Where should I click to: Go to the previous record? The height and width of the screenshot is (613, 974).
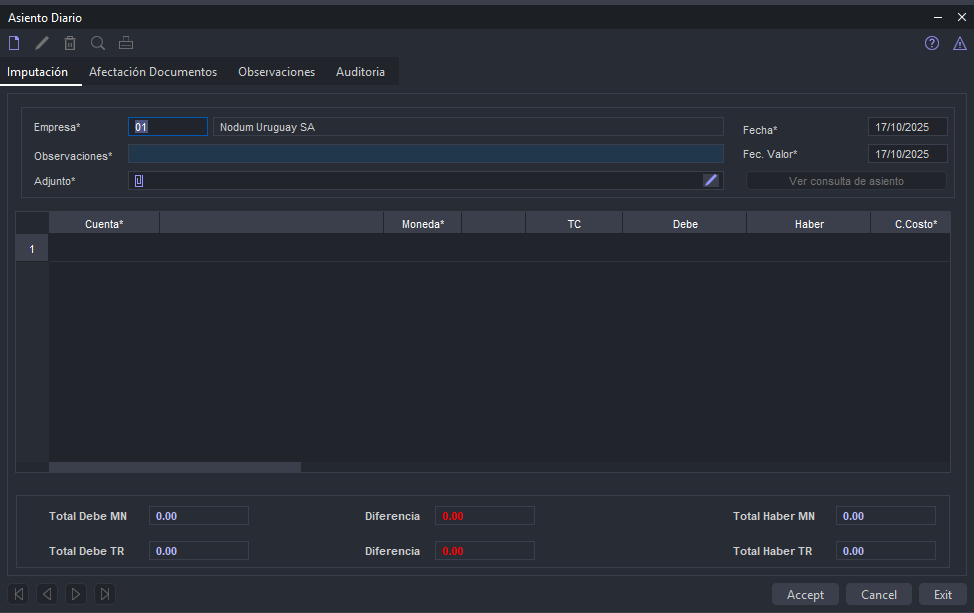[47, 594]
